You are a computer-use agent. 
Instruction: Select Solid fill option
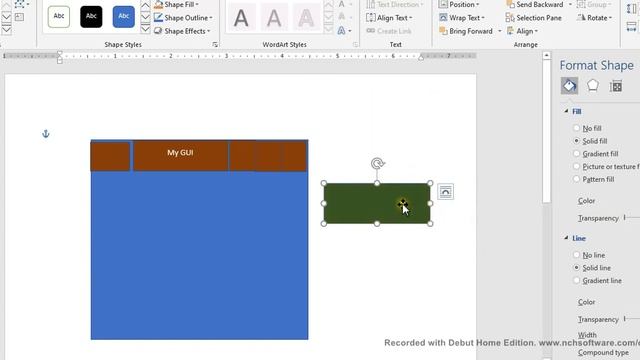[590, 141]
